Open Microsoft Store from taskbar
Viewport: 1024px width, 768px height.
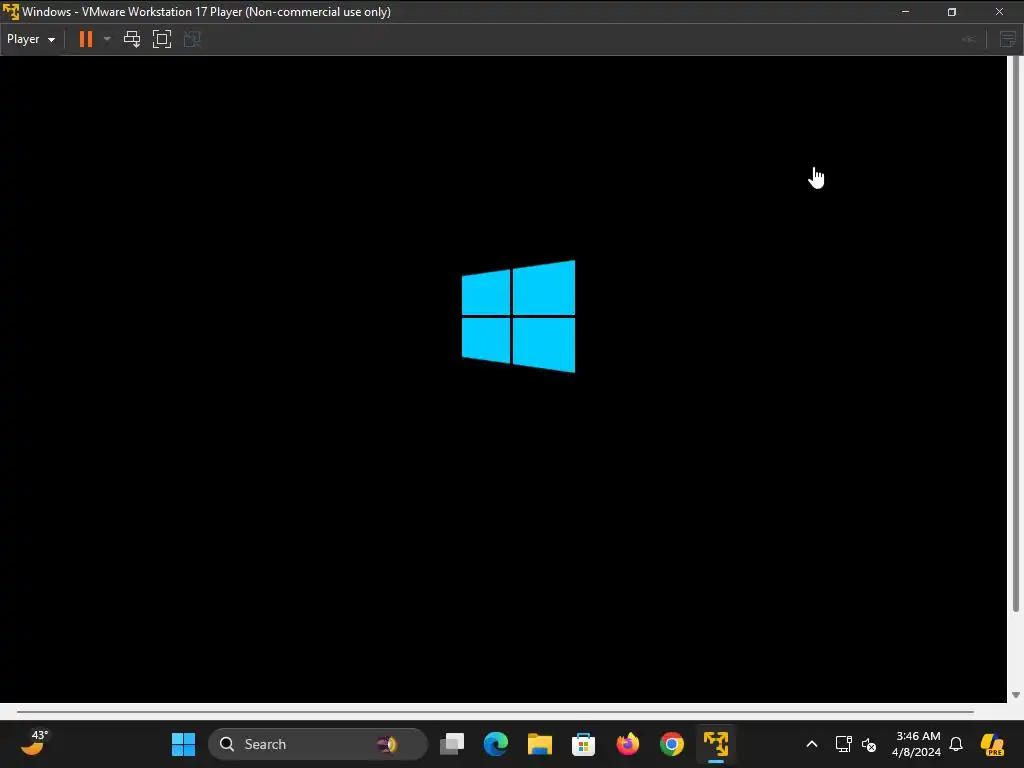click(x=583, y=744)
